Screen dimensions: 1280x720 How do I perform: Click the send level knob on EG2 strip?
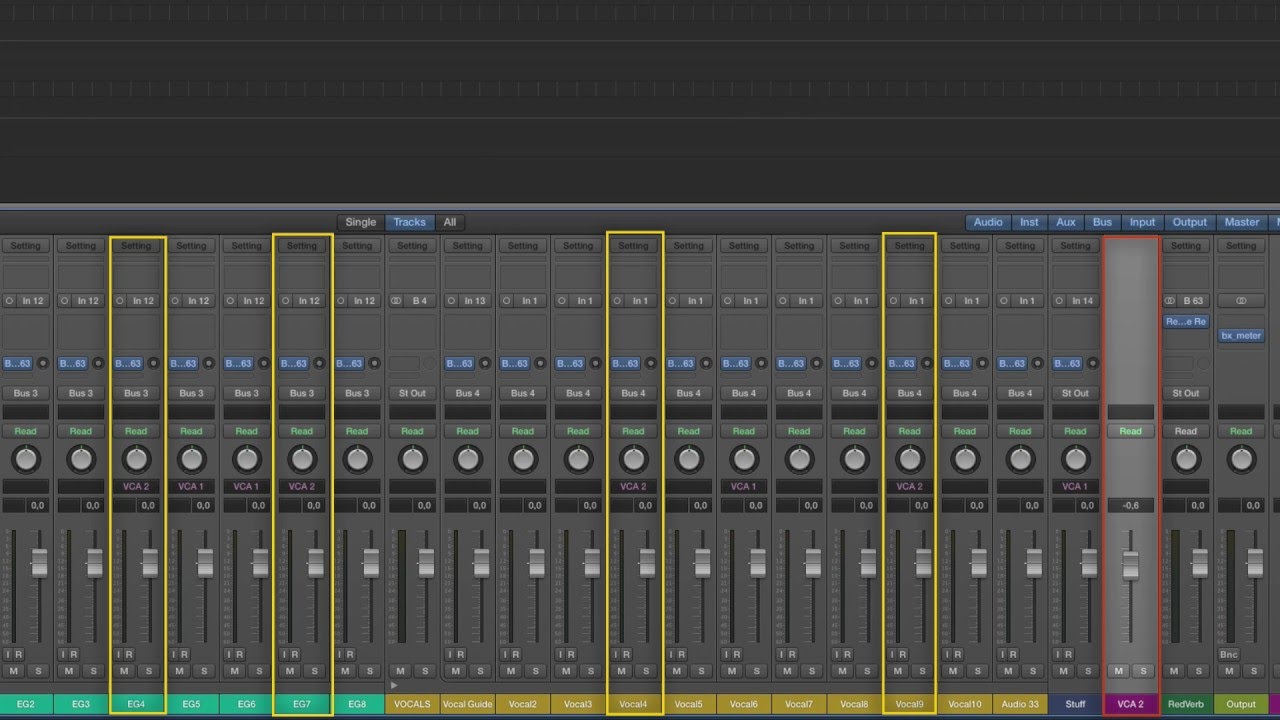[43, 364]
